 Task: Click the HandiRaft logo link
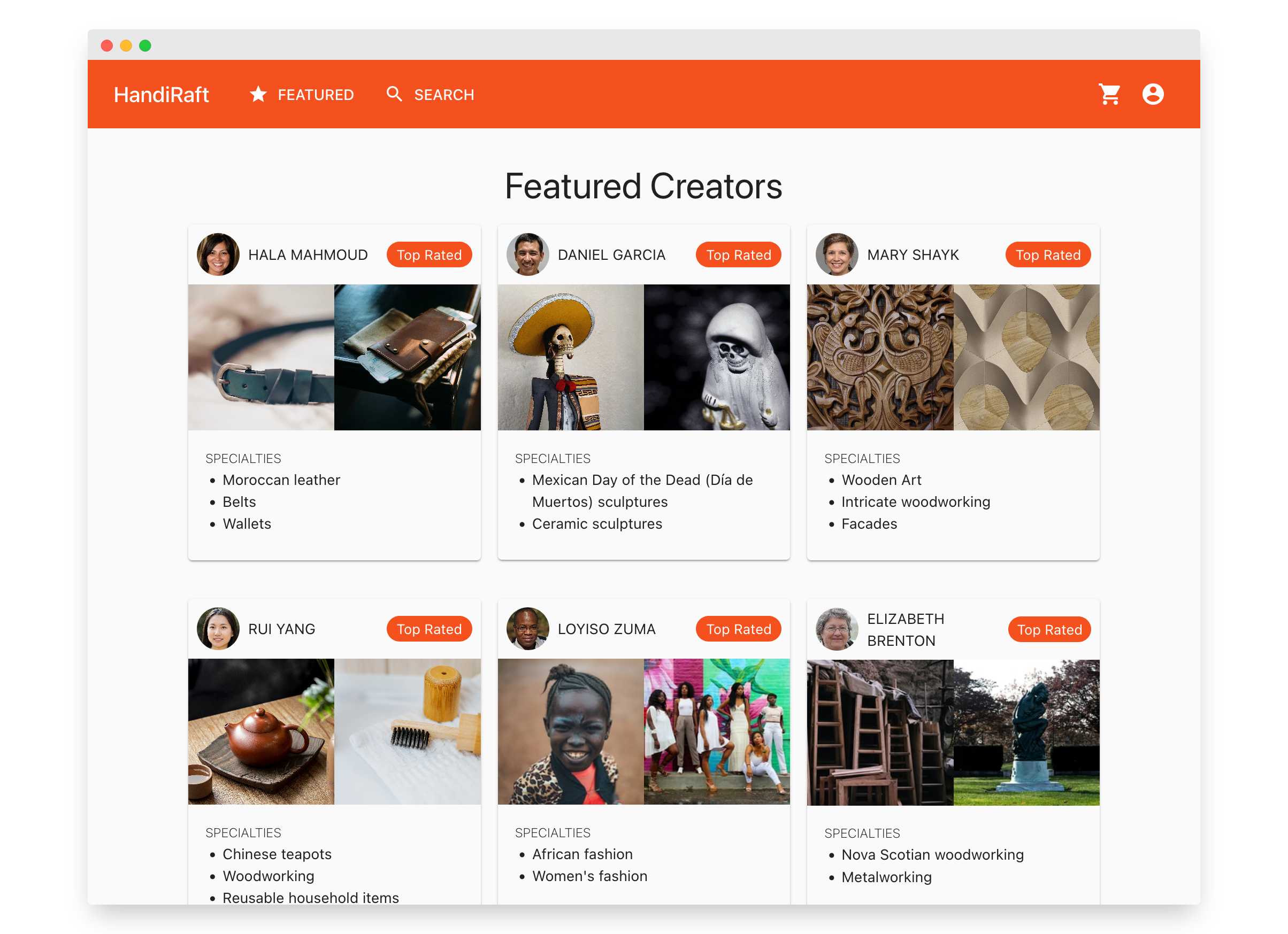[162, 95]
